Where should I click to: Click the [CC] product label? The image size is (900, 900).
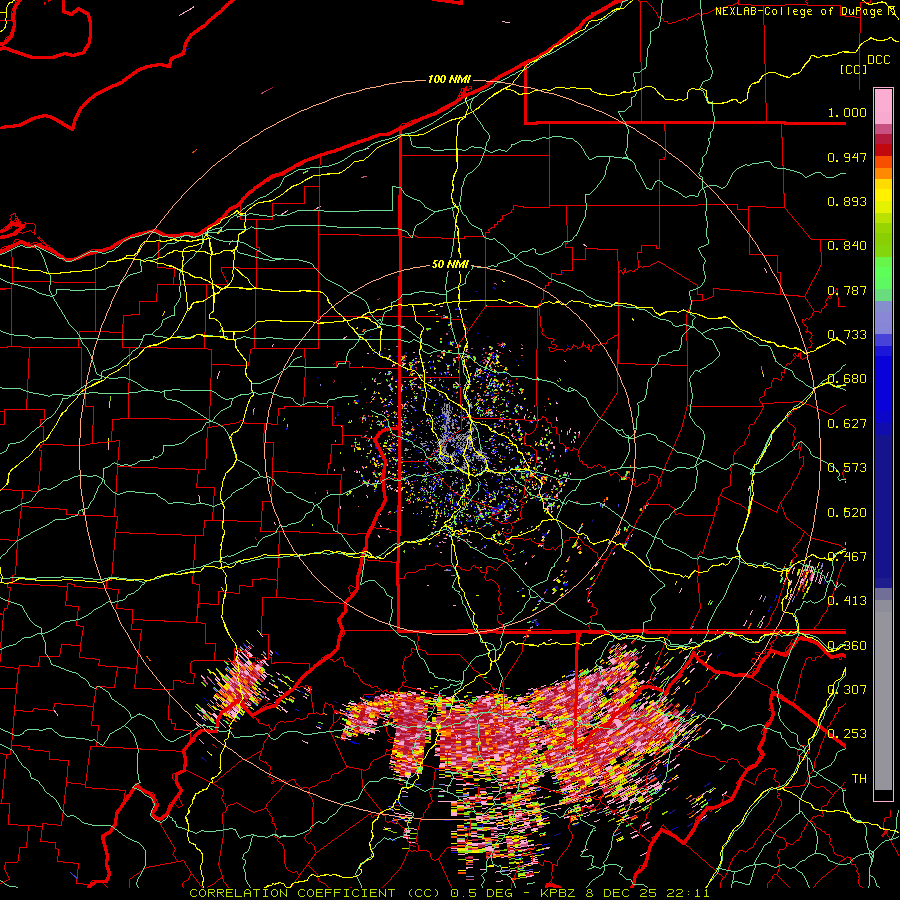click(x=853, y=69)
